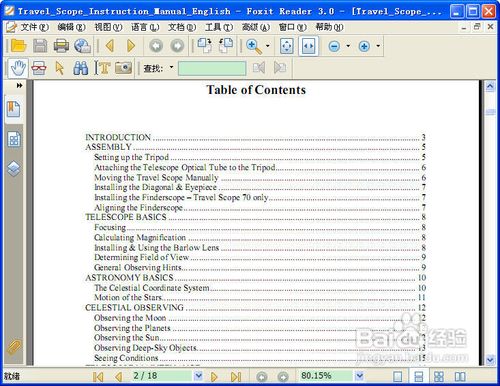
Task: Open the Bookmarks panel in the sidebar
Action: click(14, 109)
